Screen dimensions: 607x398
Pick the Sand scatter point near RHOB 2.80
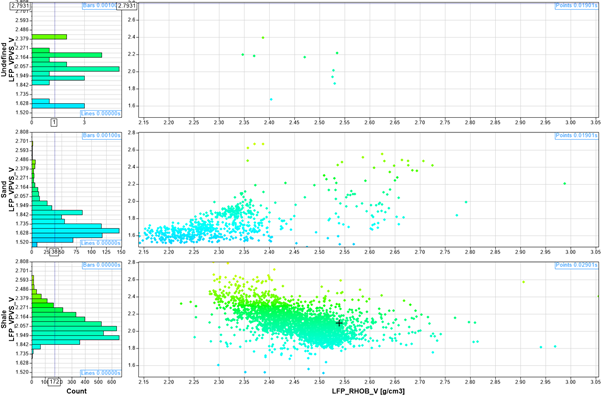click(466, 202)
